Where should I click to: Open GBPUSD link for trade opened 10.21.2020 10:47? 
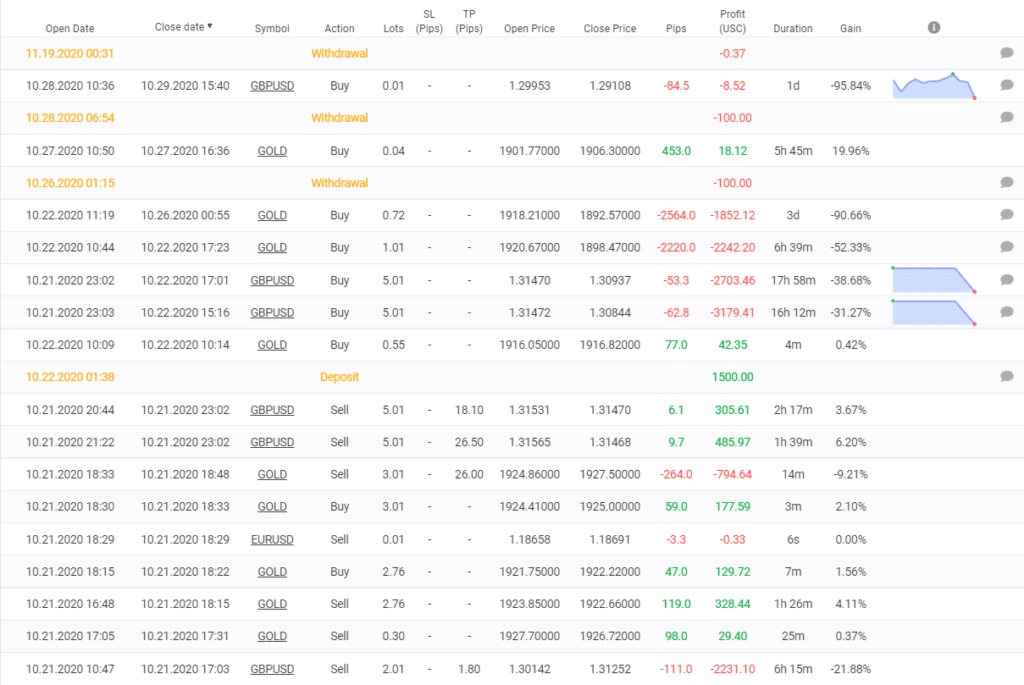tap(272, 669)
